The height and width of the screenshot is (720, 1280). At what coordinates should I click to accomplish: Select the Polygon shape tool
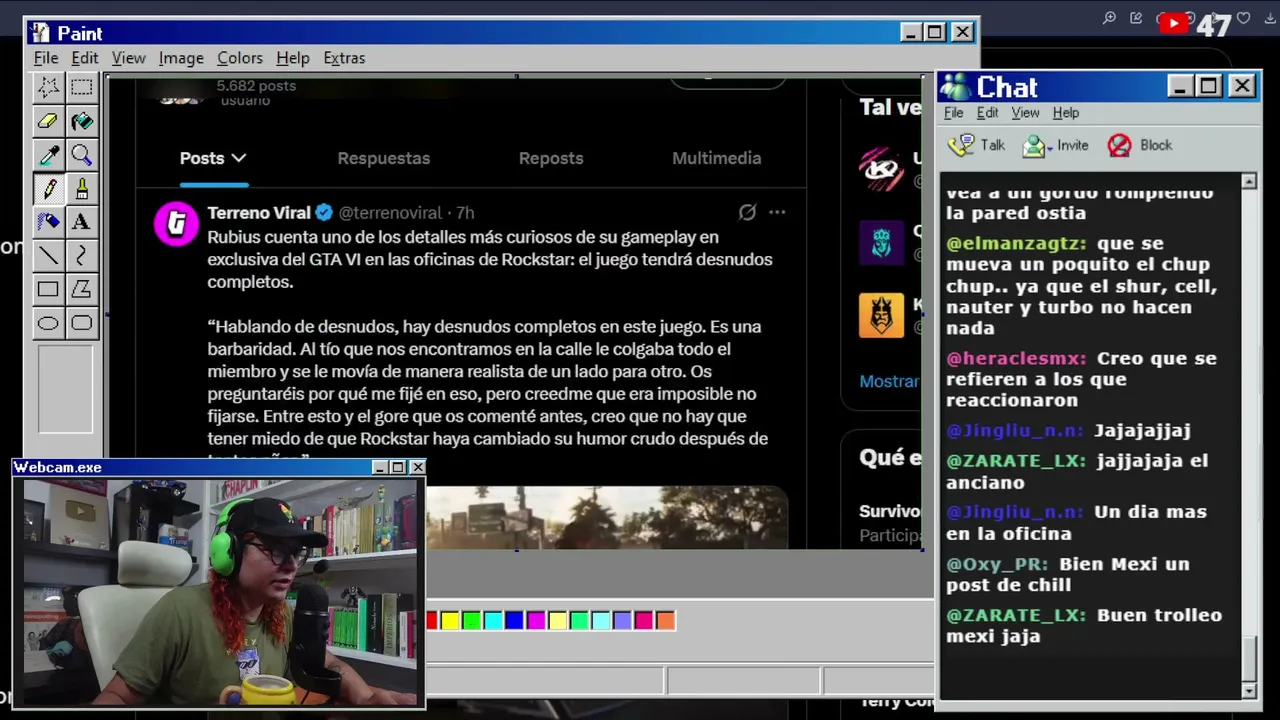coord(82,290)
